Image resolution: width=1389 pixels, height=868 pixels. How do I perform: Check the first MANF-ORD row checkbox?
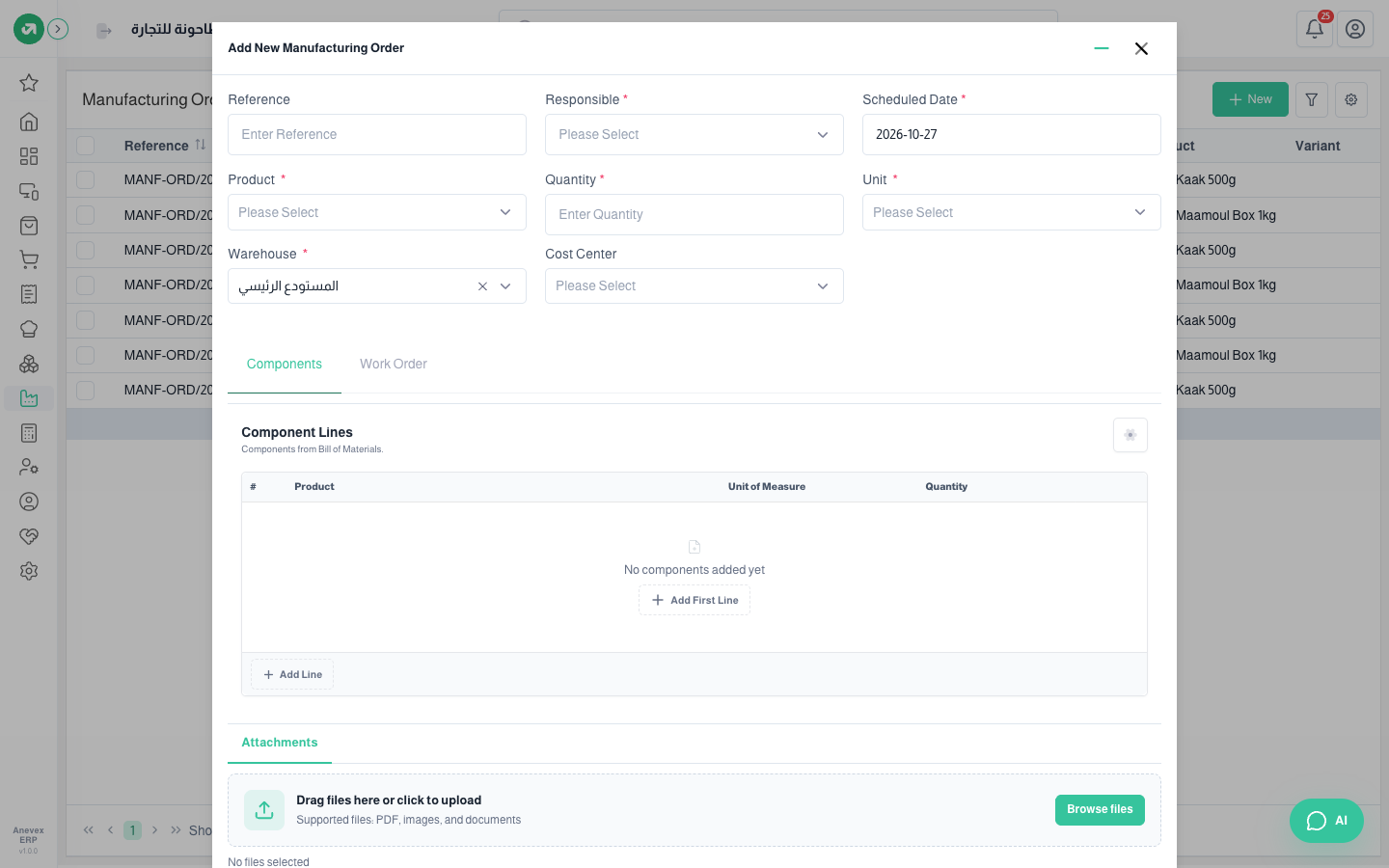pos(86,179)
